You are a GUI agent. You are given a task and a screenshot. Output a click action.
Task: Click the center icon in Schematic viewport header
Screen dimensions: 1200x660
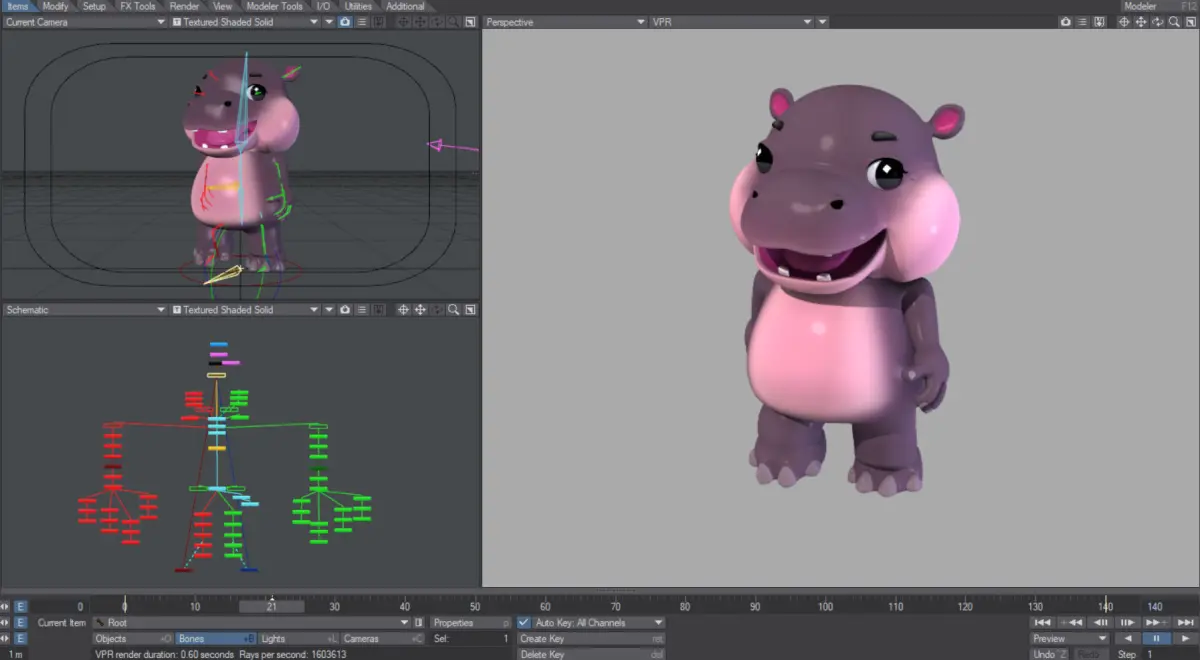[404, 310]
